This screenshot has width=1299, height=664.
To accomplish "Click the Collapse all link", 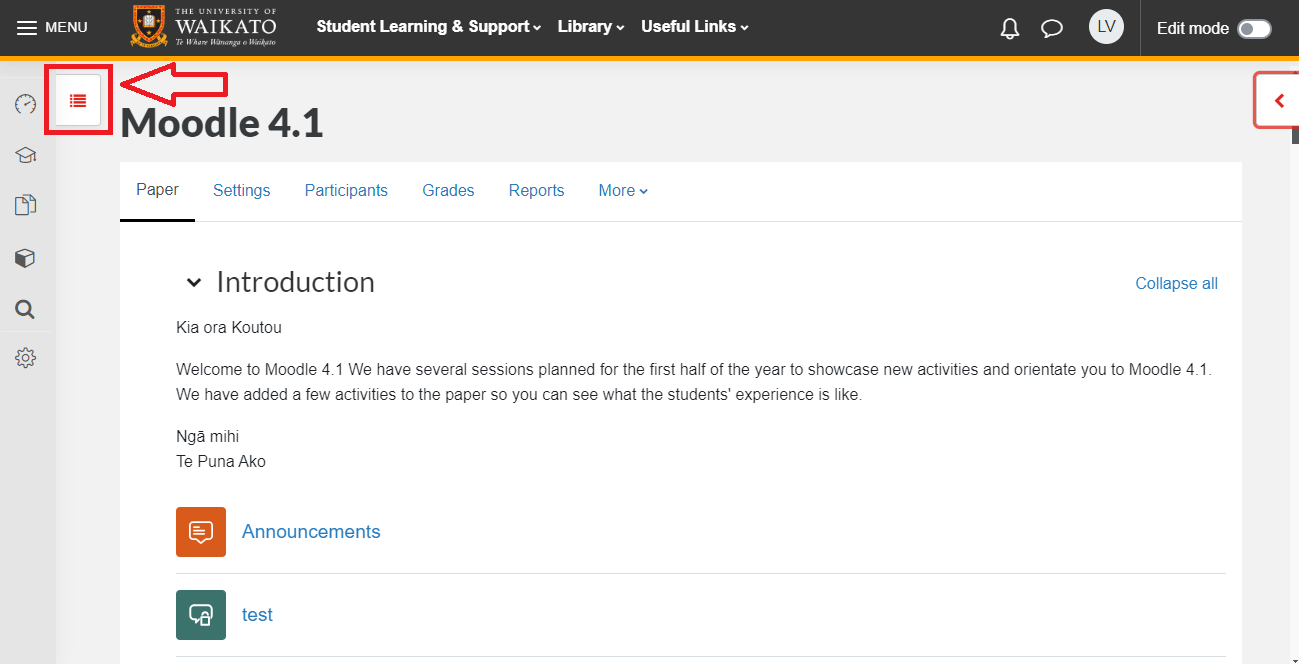I will [1176, 284].
